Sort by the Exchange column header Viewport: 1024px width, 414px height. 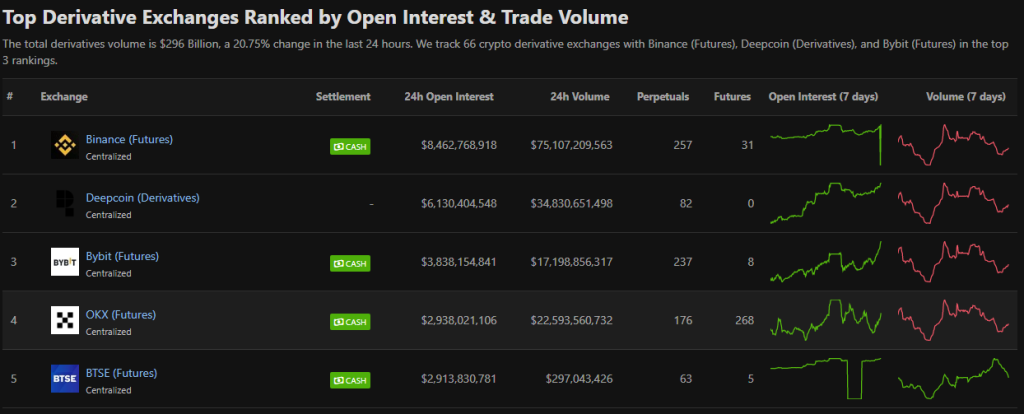click(64, 97)
